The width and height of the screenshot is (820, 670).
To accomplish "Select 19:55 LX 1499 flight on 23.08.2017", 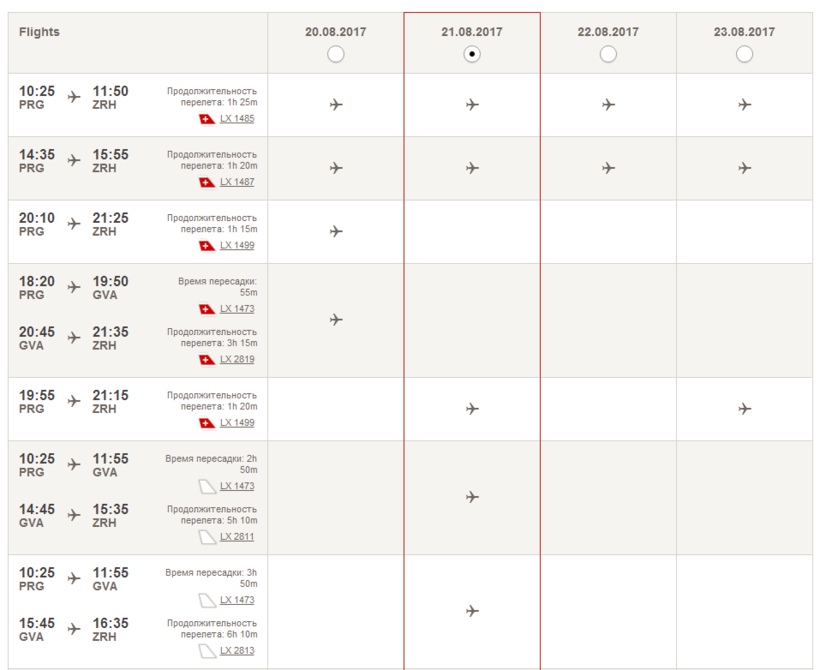I will tap(745, 408).
